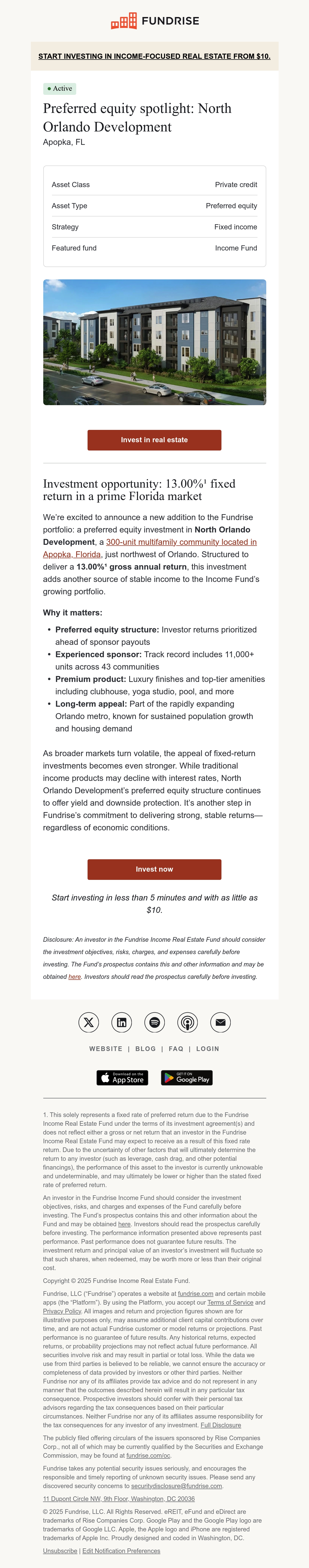Open the LOGIN footer menu link
The height and width of the screenshot is (1568, 309).
pos(208,1049)
